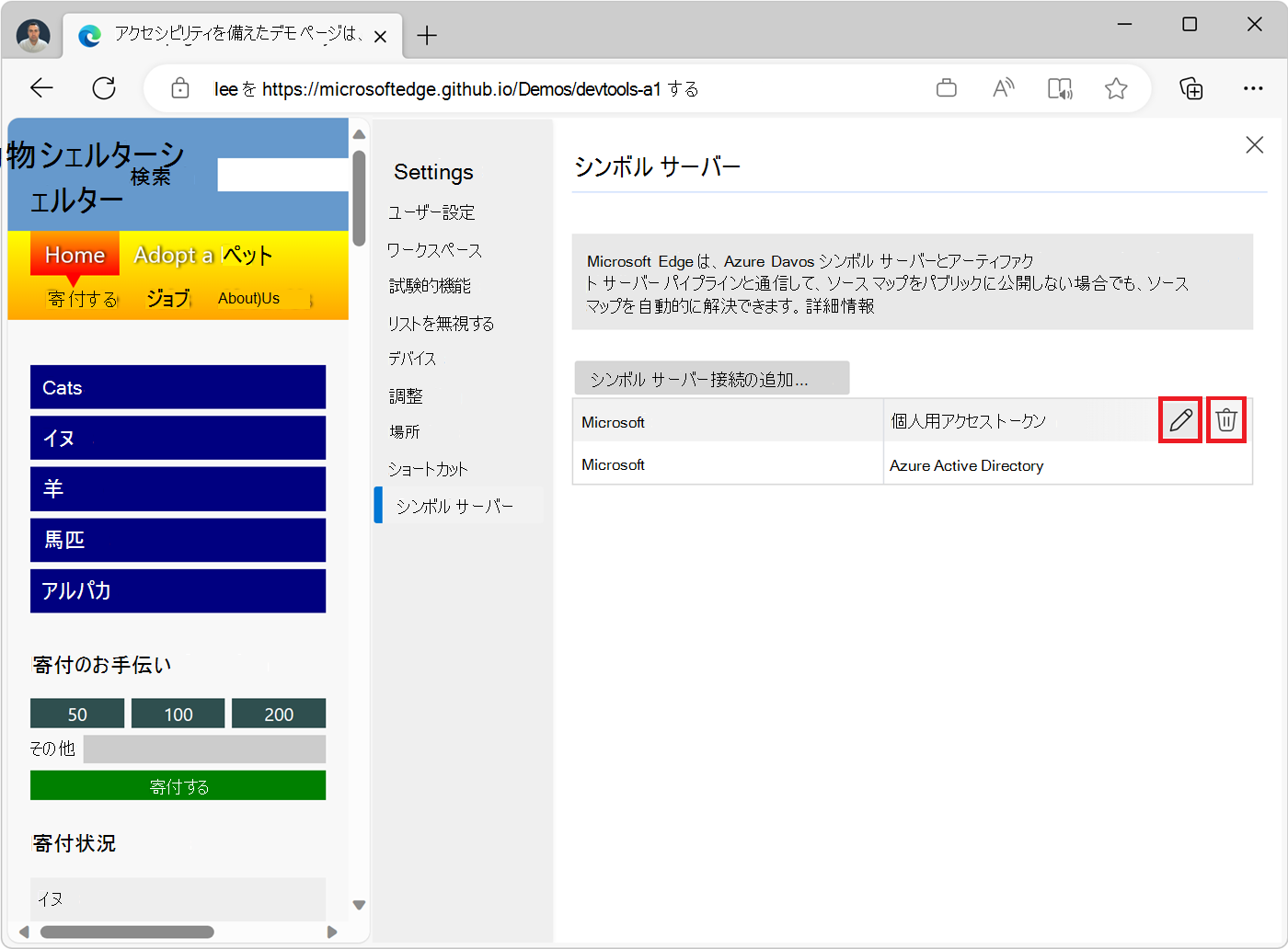Image resolution: width=1288 pixels, height=949 pixels.
Task: Reload the current page
Action: (104, 87)
